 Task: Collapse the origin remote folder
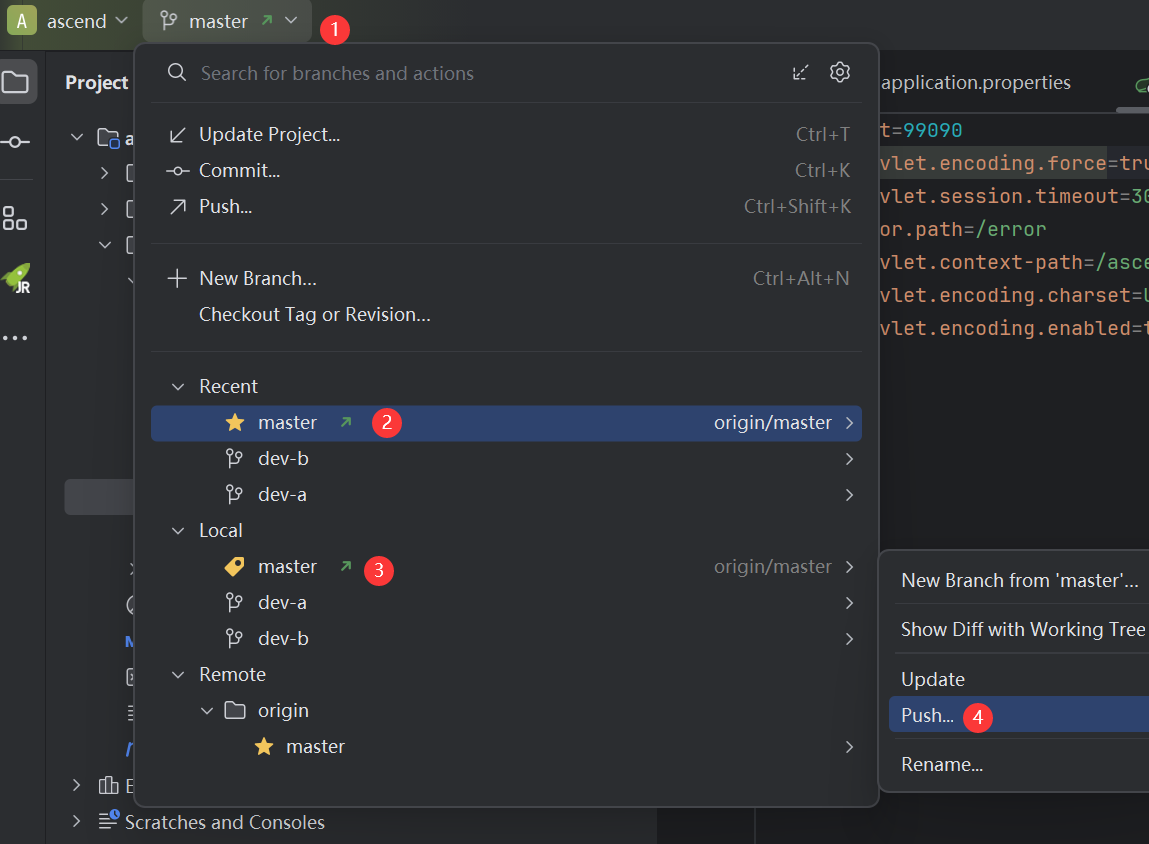tap(207, 711)
